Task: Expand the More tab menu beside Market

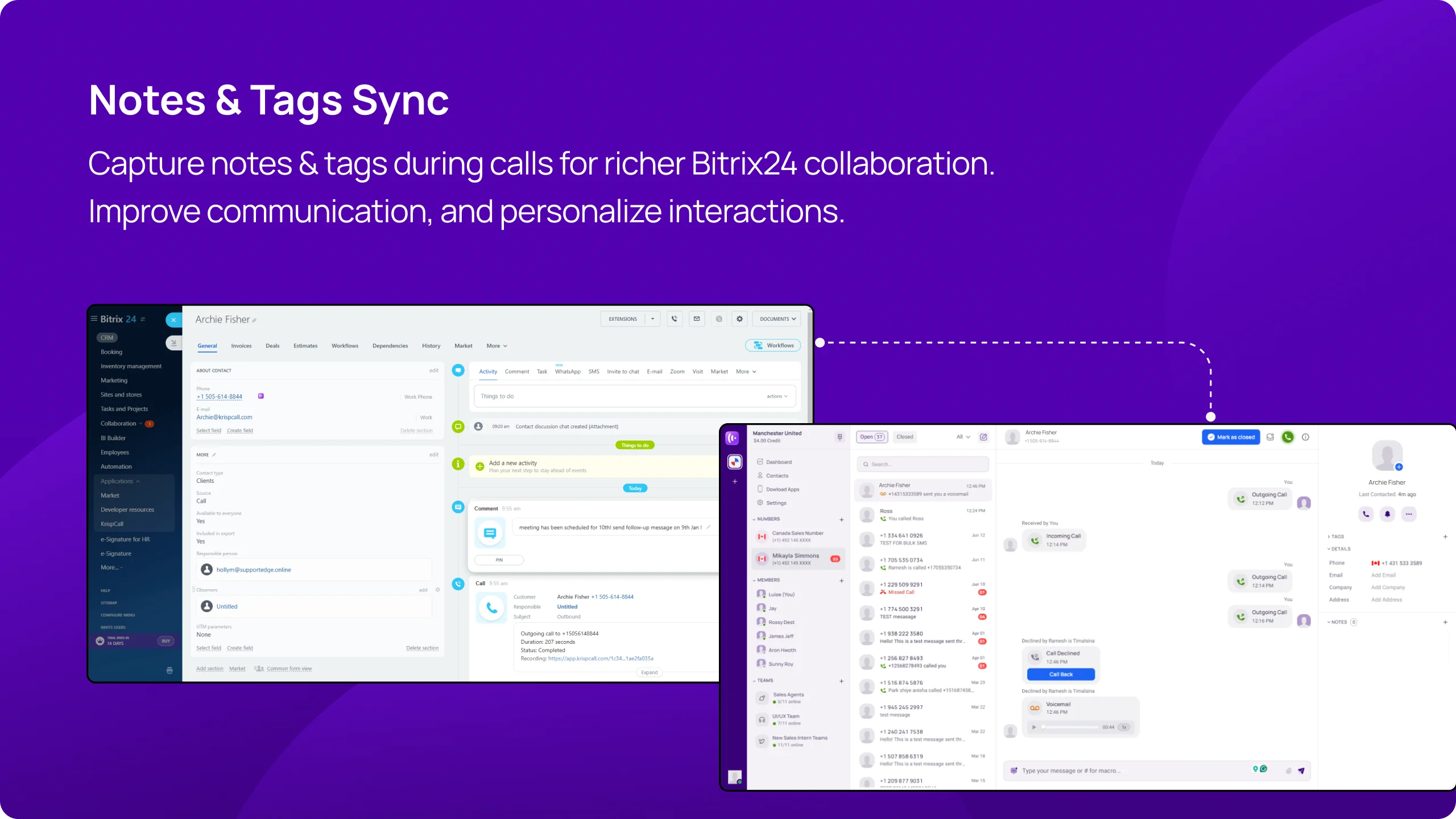Action: [497, 346]
